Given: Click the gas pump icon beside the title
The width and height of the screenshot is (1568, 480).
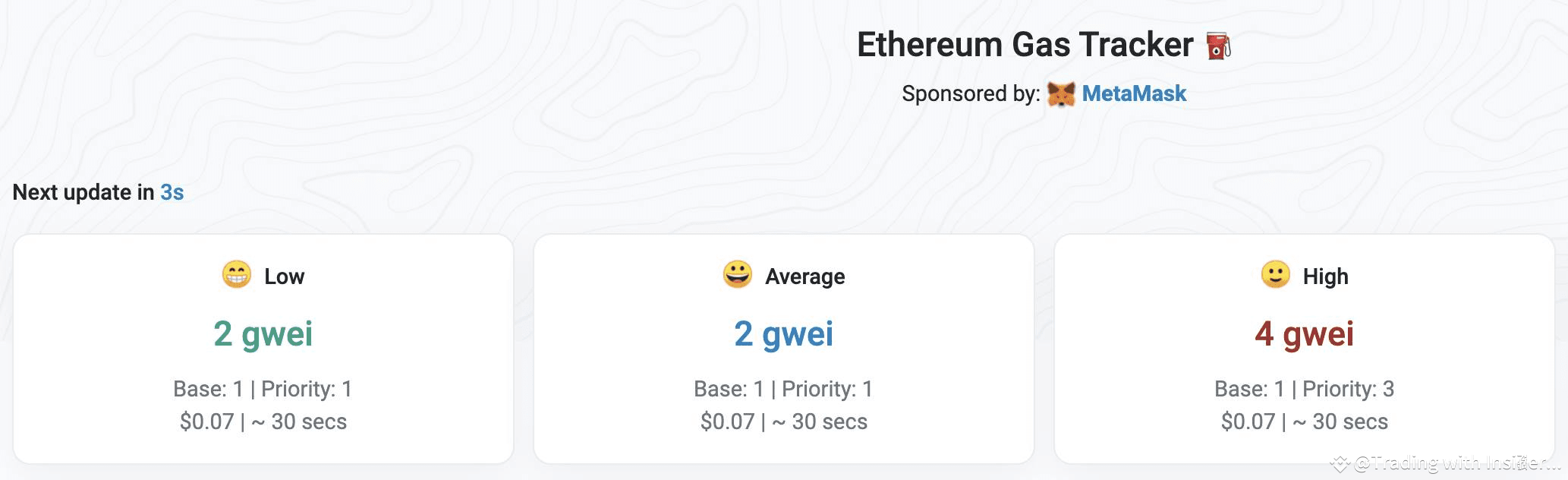Looking at the screenshot, I should [x=1219, y=46].
